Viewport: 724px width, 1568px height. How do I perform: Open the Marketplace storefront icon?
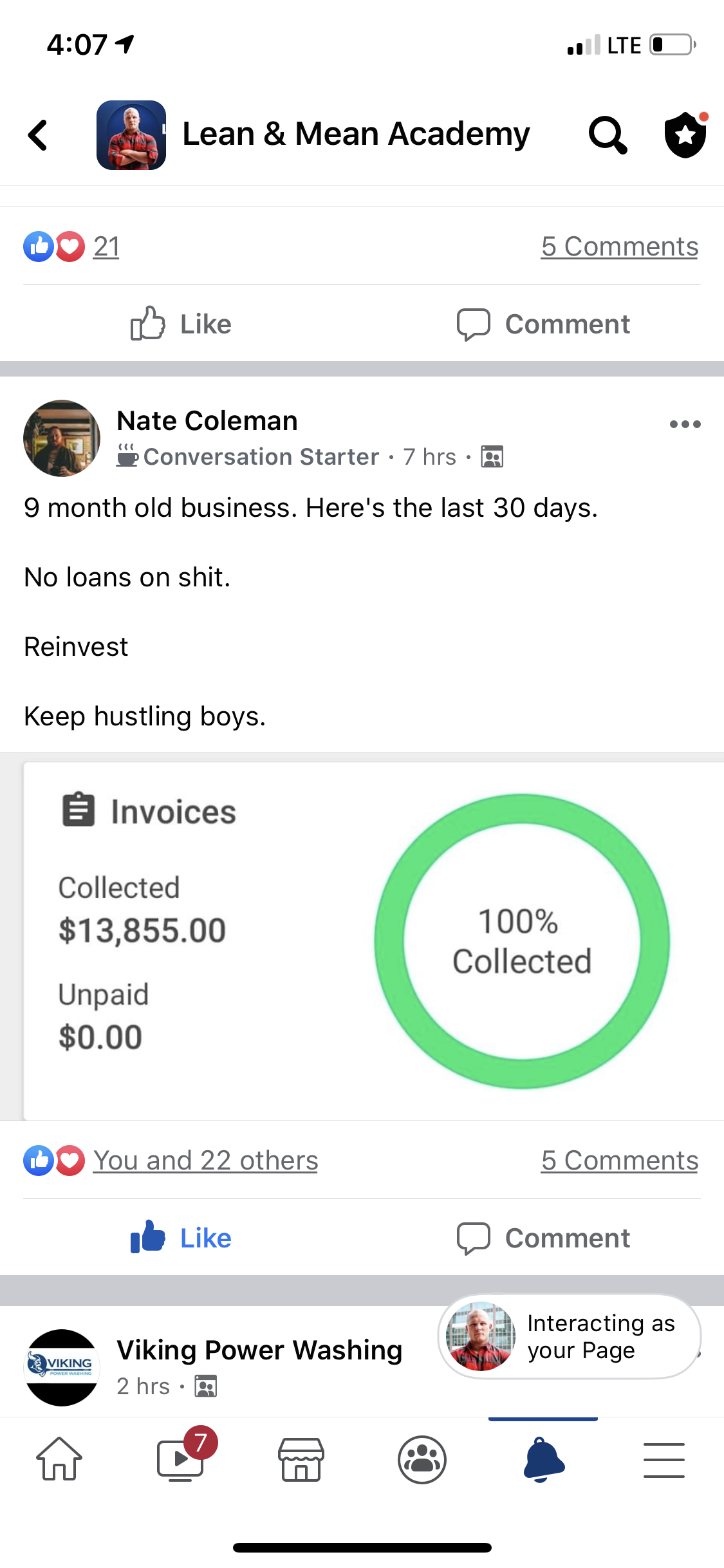(301, 1459)
